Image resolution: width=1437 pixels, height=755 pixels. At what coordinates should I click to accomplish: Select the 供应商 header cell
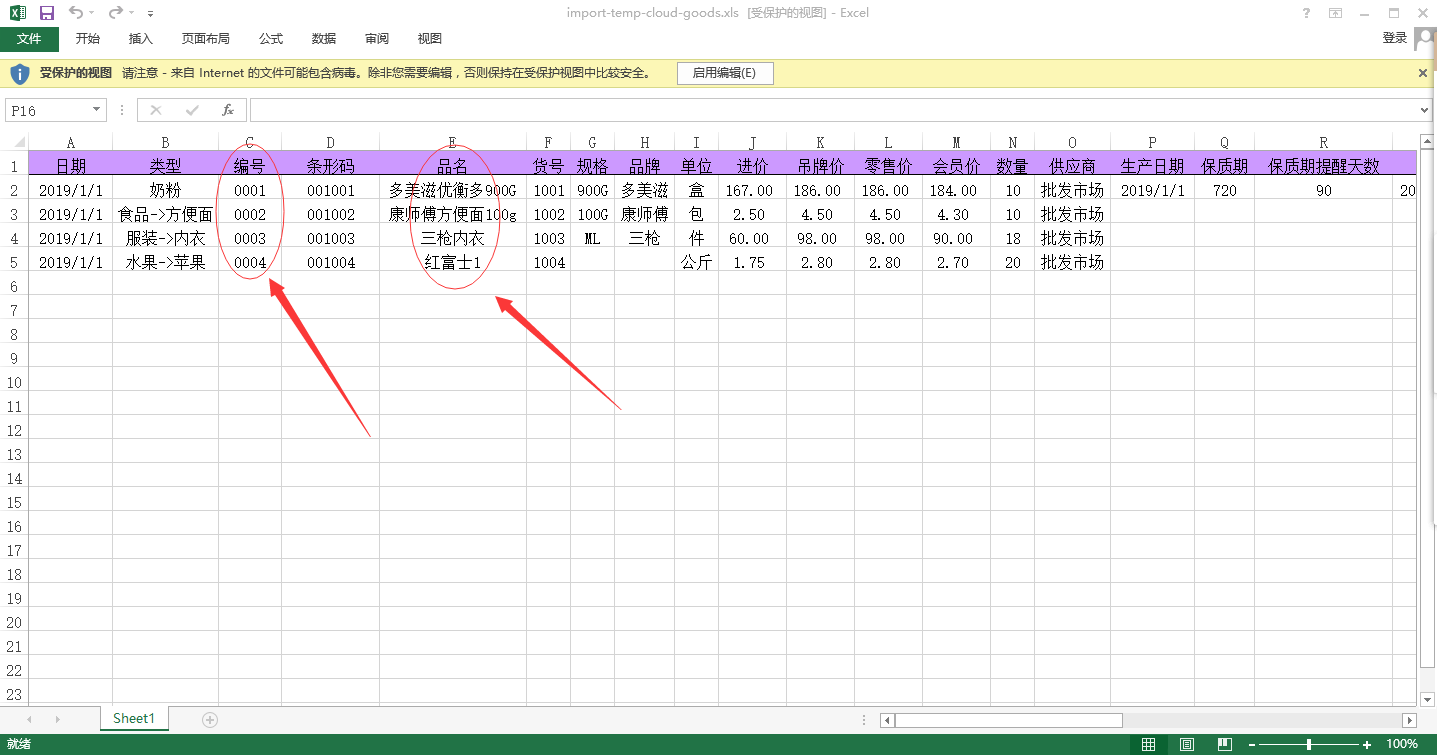tap(1072, 166)
